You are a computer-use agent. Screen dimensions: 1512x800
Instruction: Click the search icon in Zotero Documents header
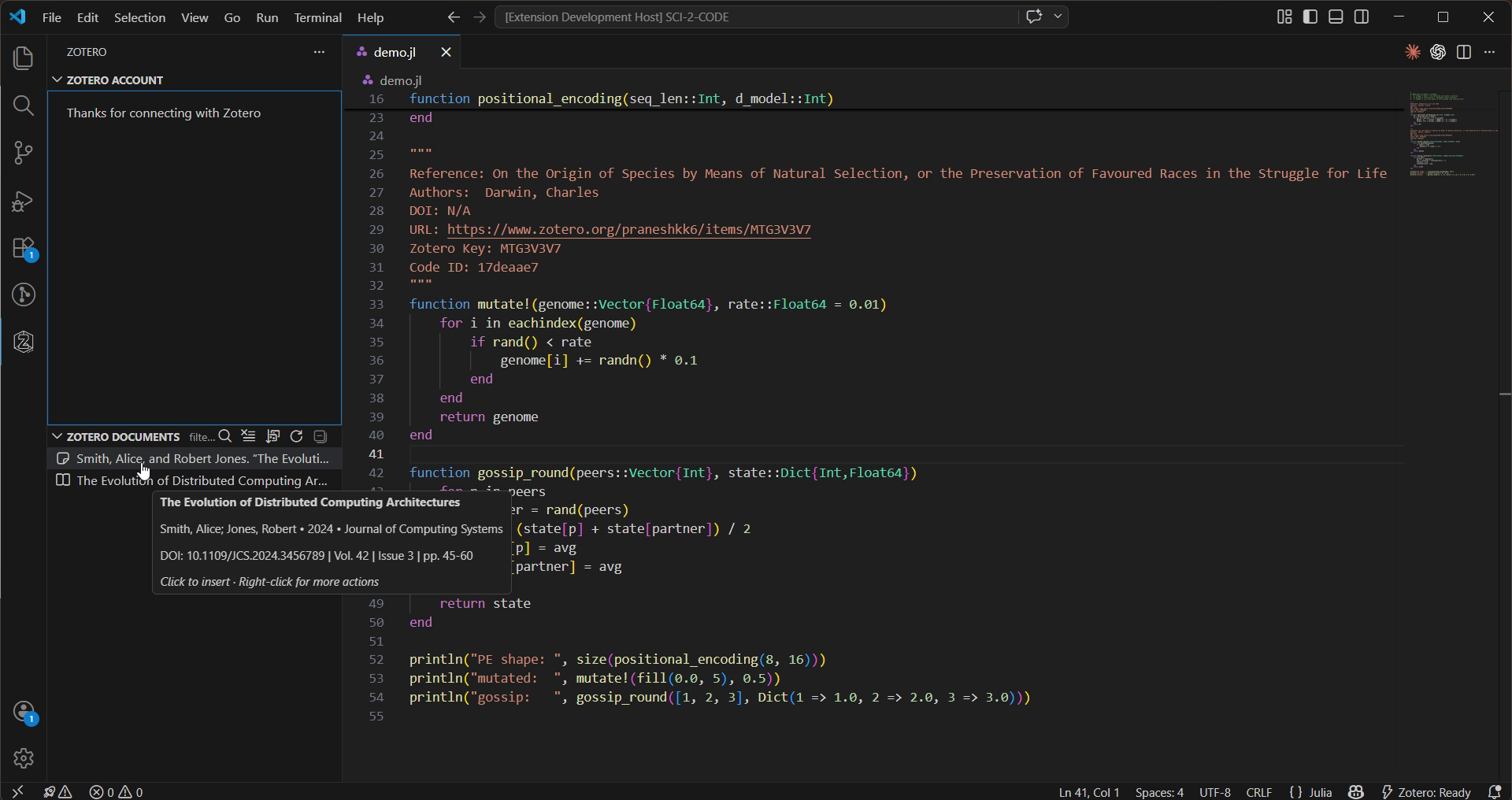click(225, 436)
